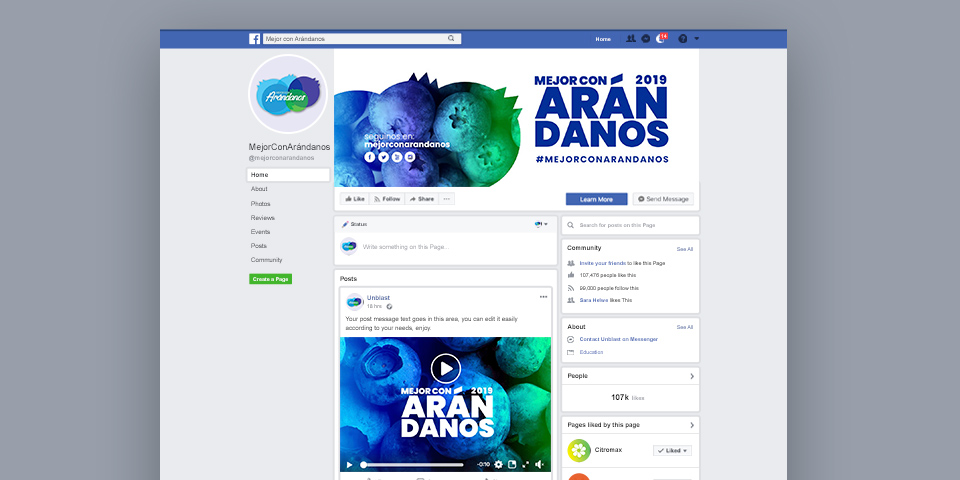Click the green Create a Page button
The height and width of the screenshot is (480, 960).
coord(271,279)
